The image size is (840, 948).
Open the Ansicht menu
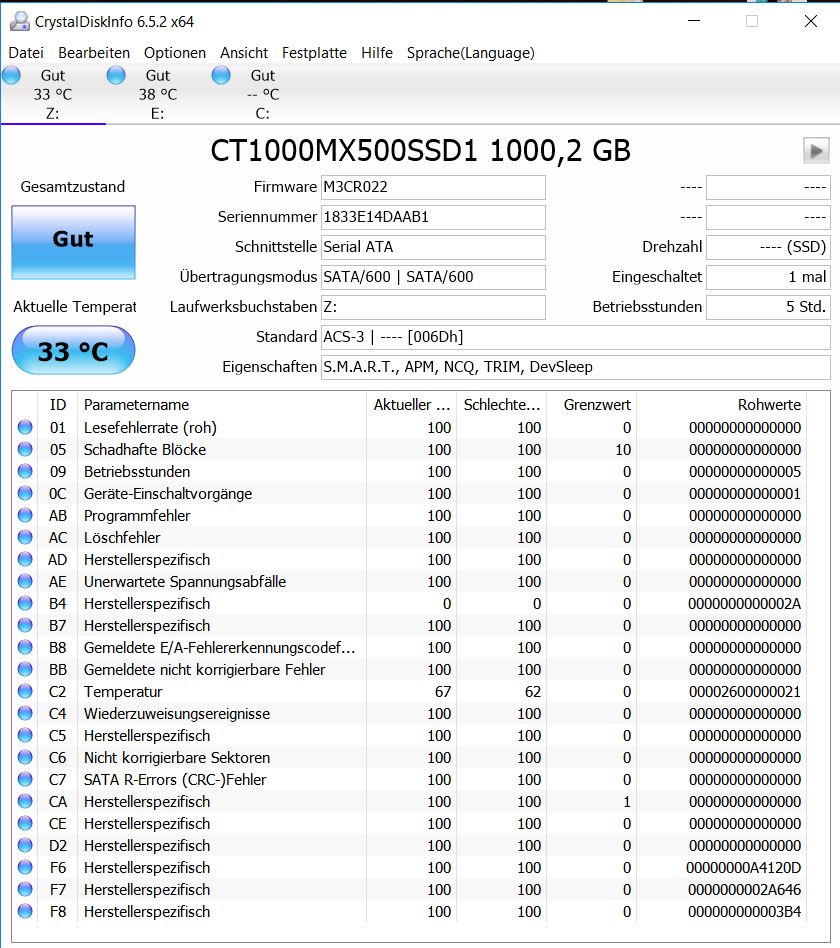pyautogui.click(x=244, y=53)
